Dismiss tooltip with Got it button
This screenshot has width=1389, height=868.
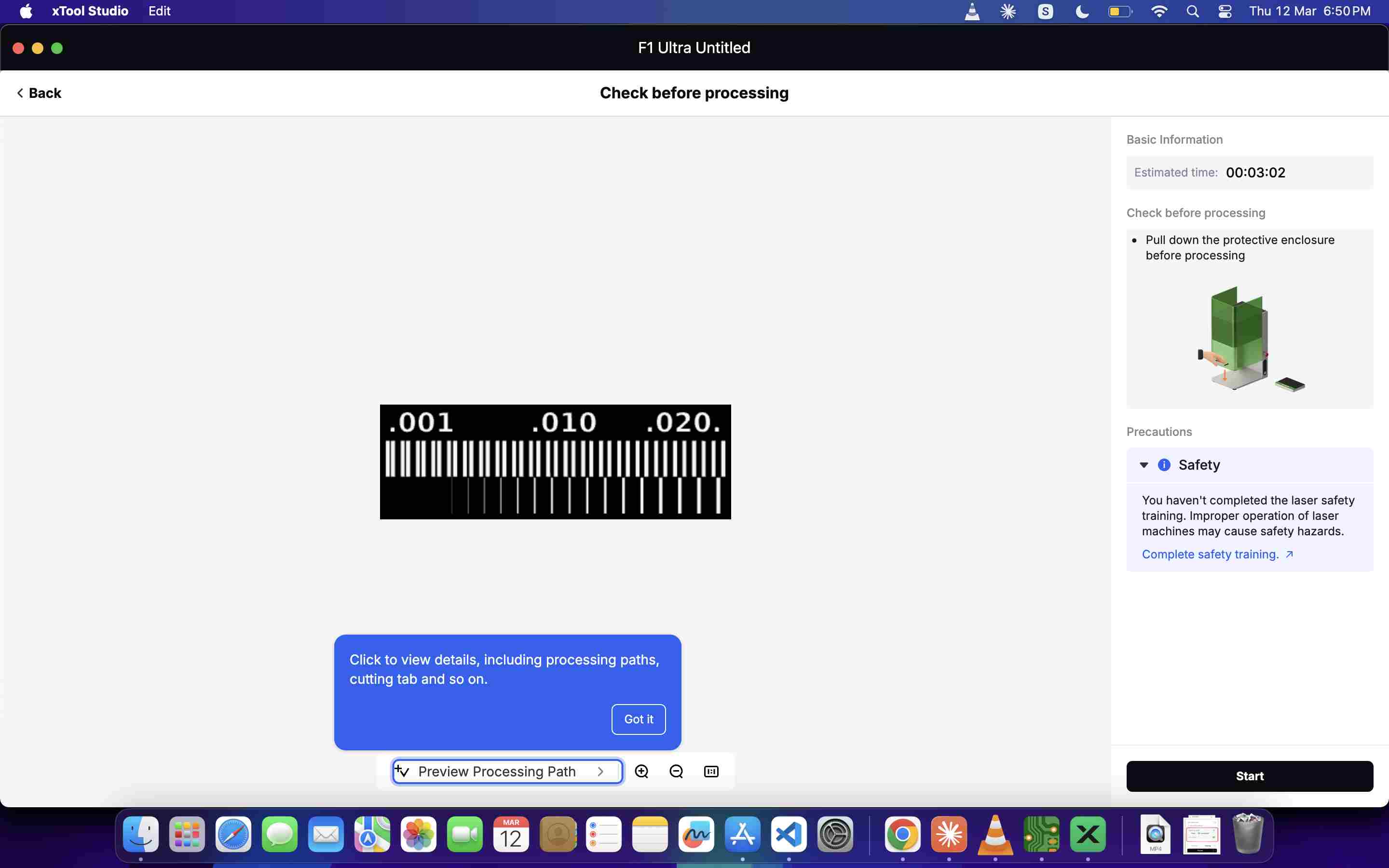[638, 719]
